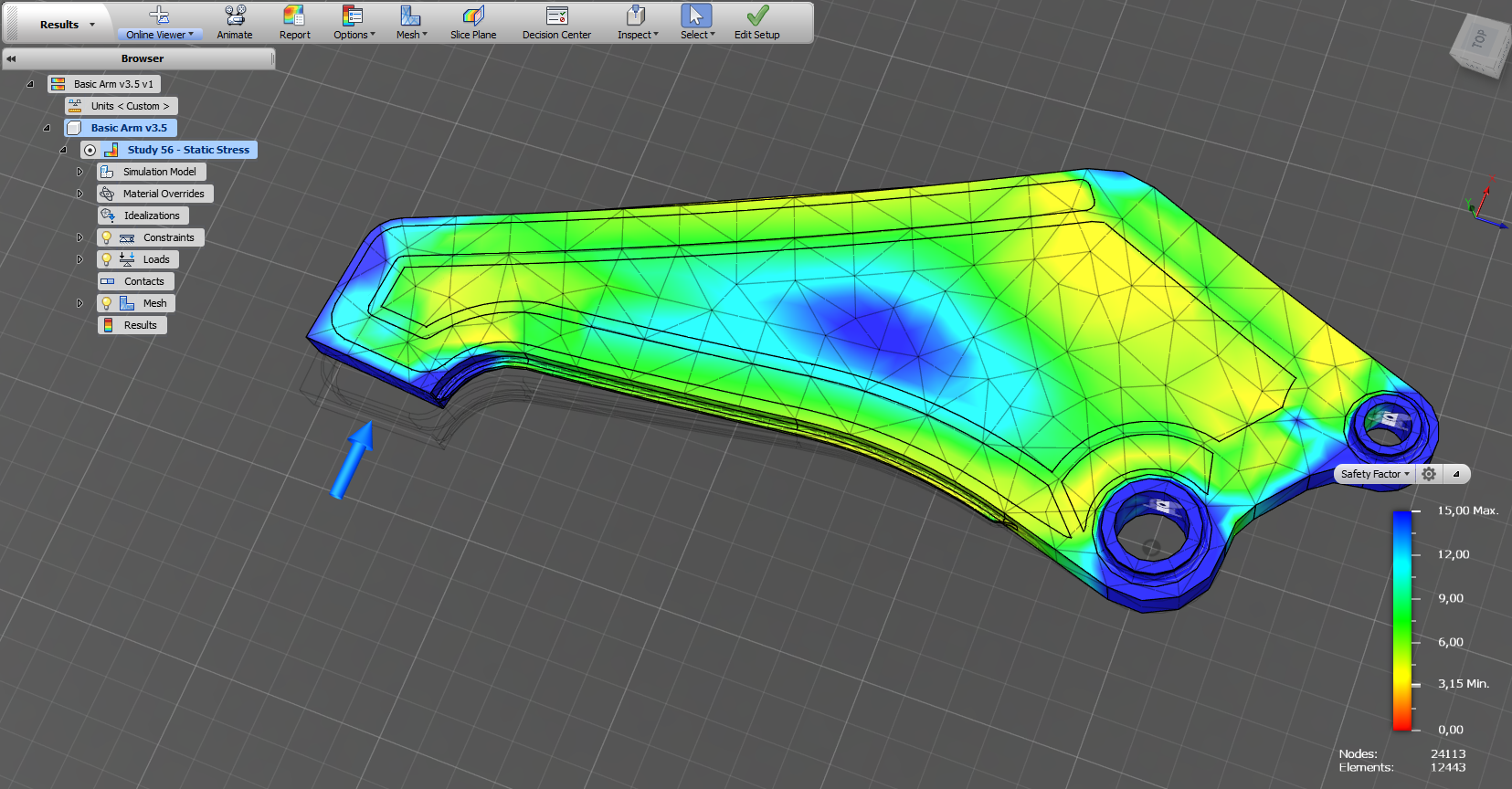1512x789 pixels.
Task: Select Results tree item
Action: (132, 325)
